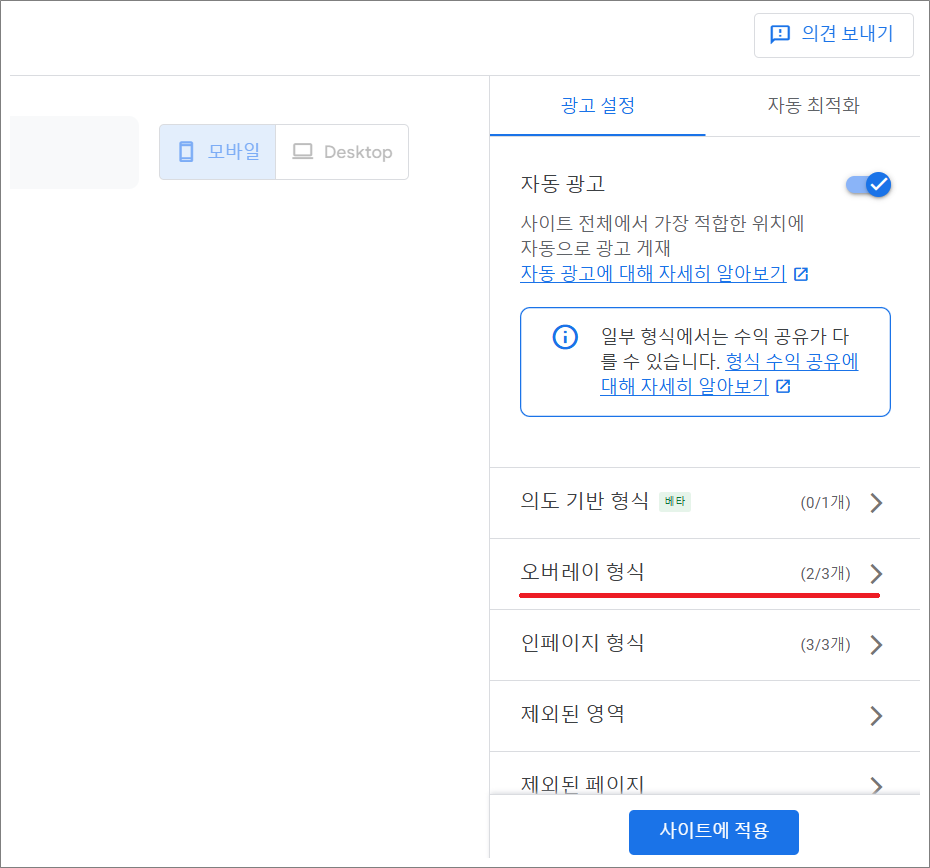Expand 인페이지 형식 chevron
Viewport: 930px width, 868px height.
pyautogui.click(x=876, y=645)
